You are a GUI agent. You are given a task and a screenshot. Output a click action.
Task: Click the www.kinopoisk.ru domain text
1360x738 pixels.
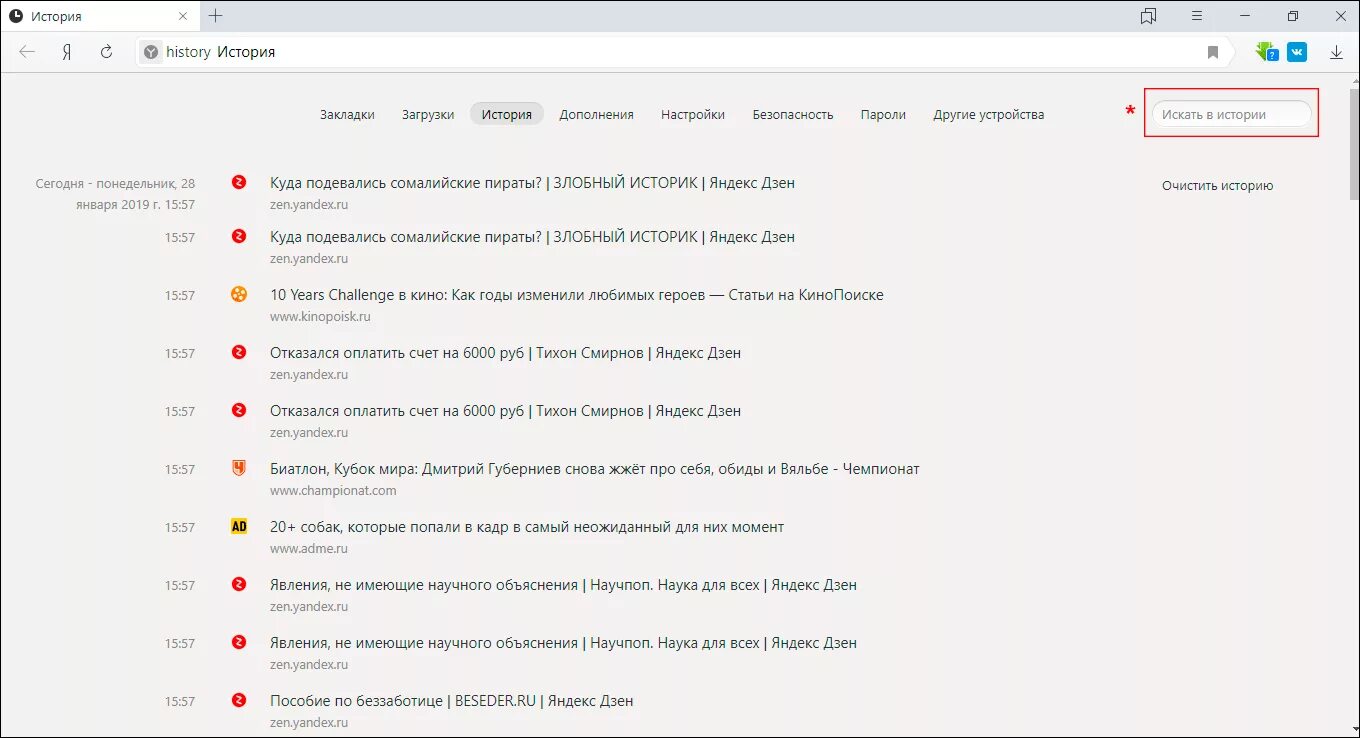click(320, 316)
